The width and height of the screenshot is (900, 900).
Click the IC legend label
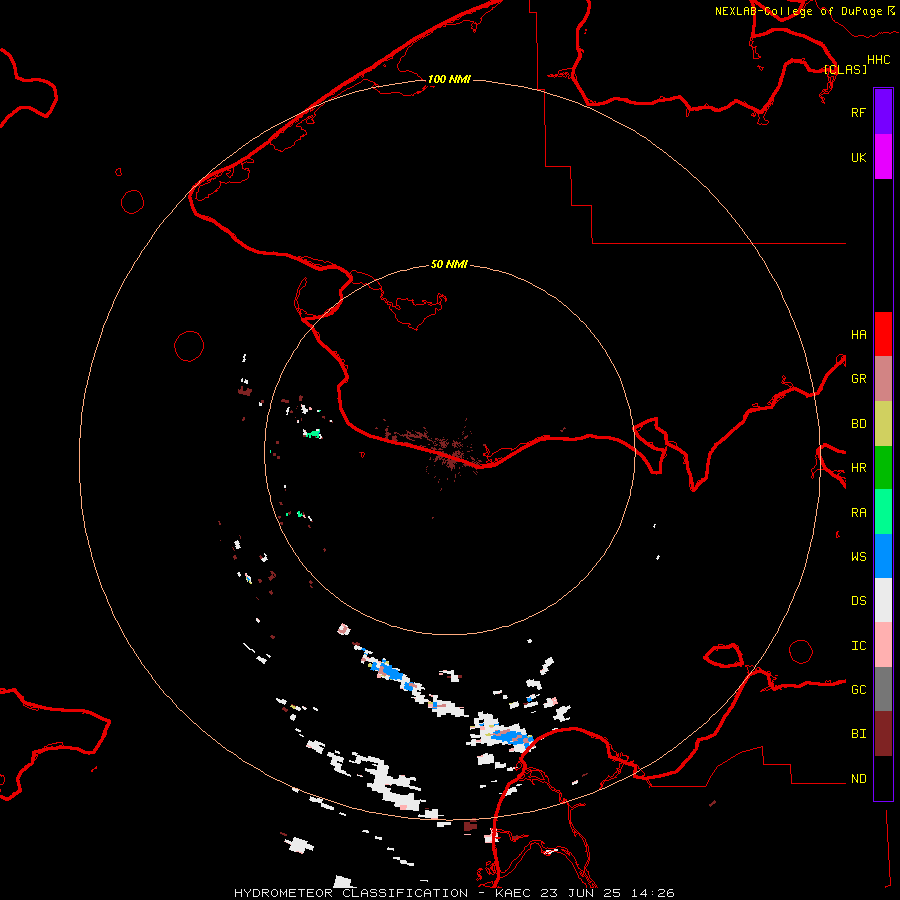(x=858, y=646)
